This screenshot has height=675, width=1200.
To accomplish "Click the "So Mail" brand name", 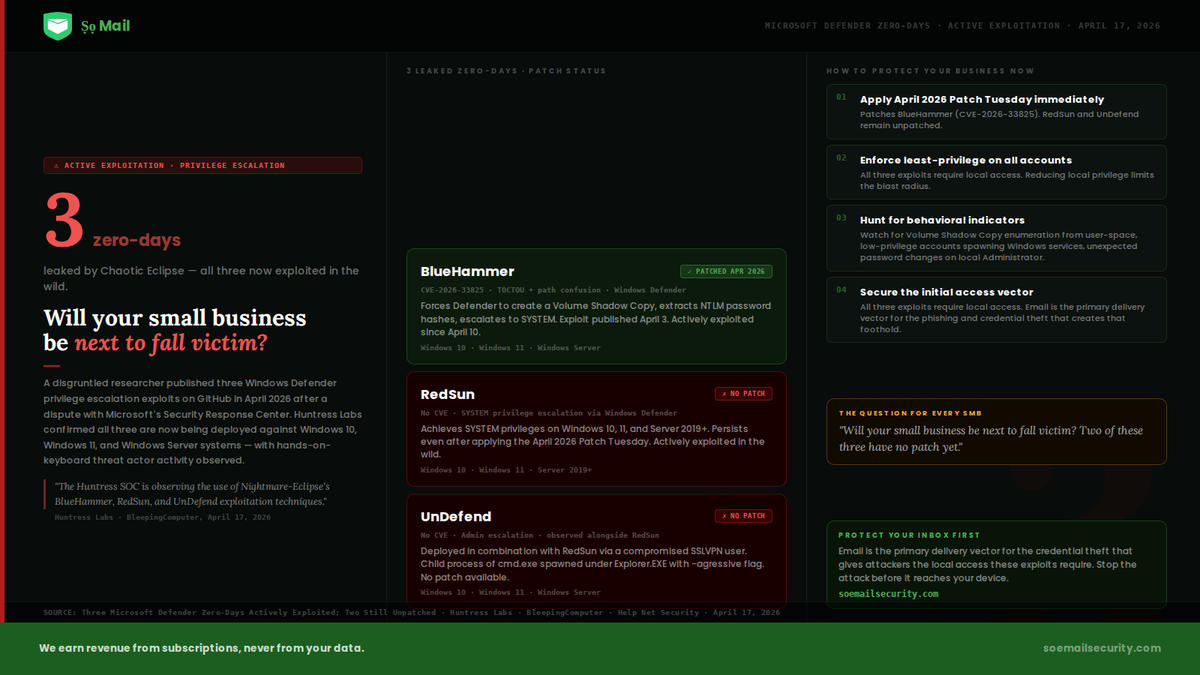I will click(x=106, y=26).
